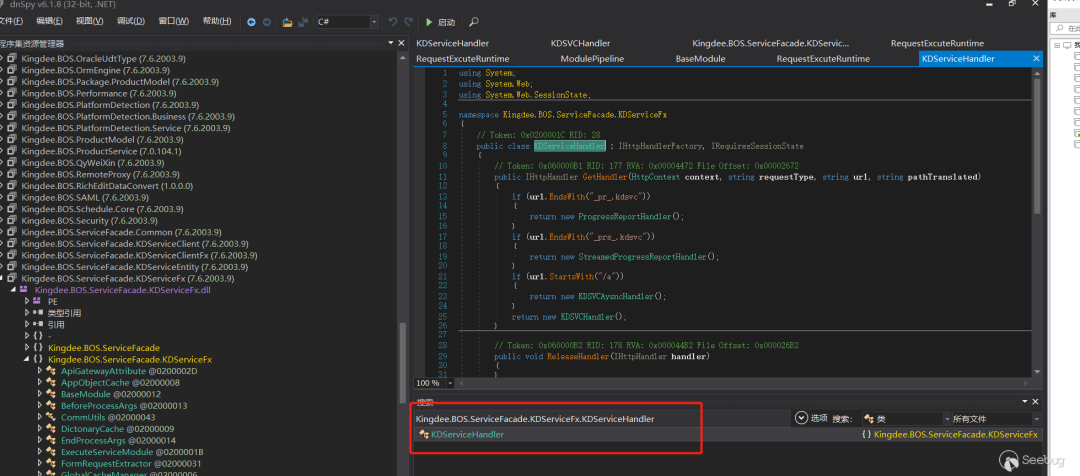Click the open file folder icon
The height and width of the screenshot is (476, 1080).
tap(287, 21)
